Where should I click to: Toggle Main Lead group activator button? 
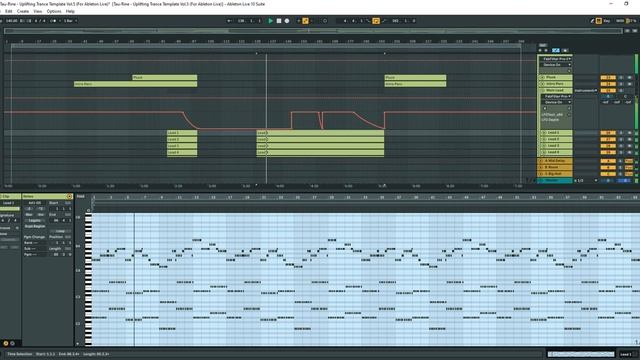pos(608,90)
